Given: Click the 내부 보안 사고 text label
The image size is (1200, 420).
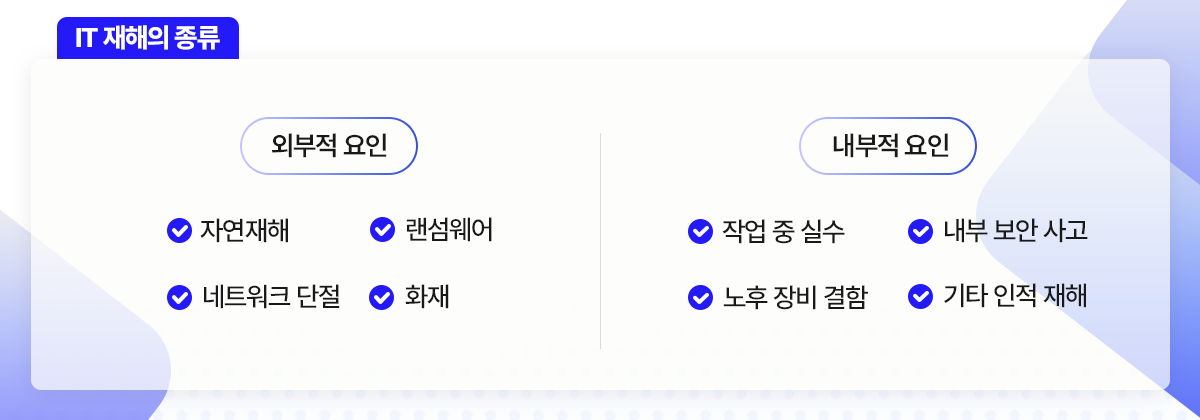Looking at the screenshot, I should pos(1014,231).
